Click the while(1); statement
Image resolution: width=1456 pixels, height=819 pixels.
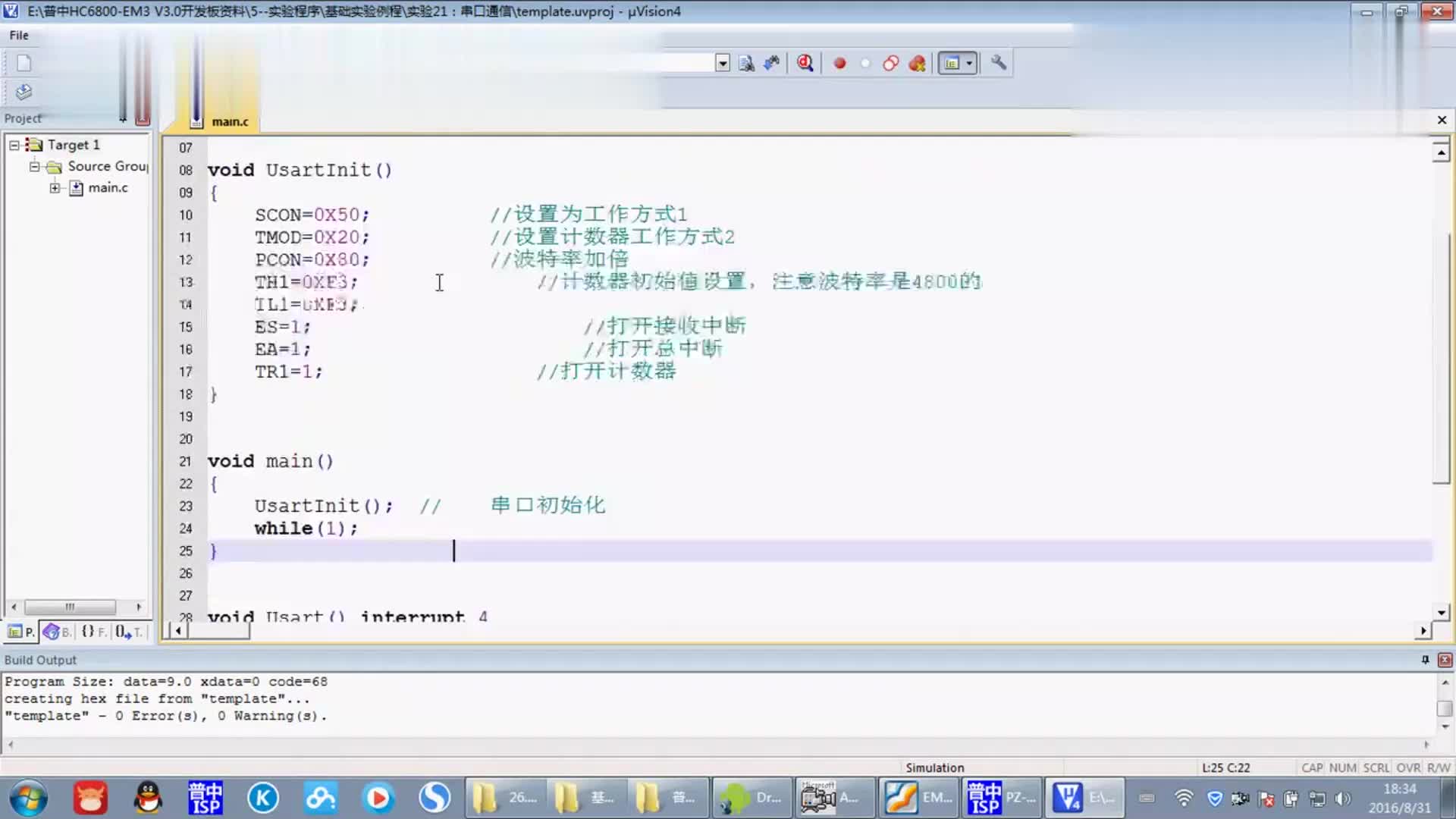click(306, 529)
